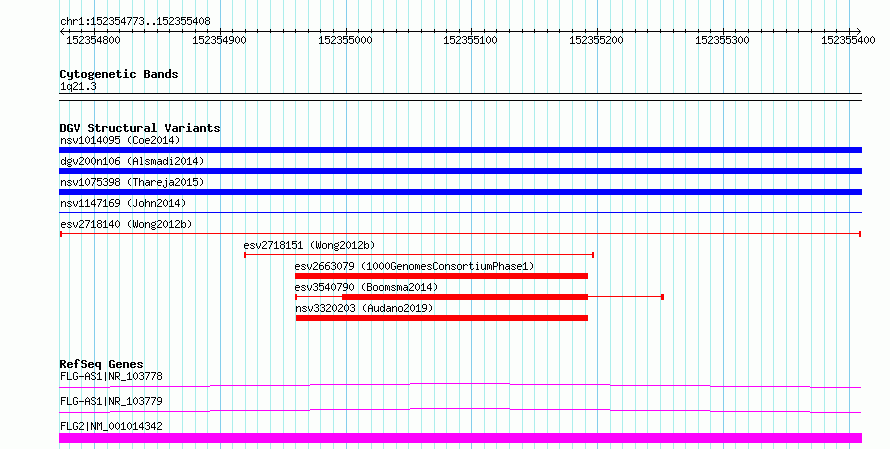Select the blue bar under dgv200n106 (Alsmadi2014)
This screenshot has height=449, width=890.
click(460, 171)
